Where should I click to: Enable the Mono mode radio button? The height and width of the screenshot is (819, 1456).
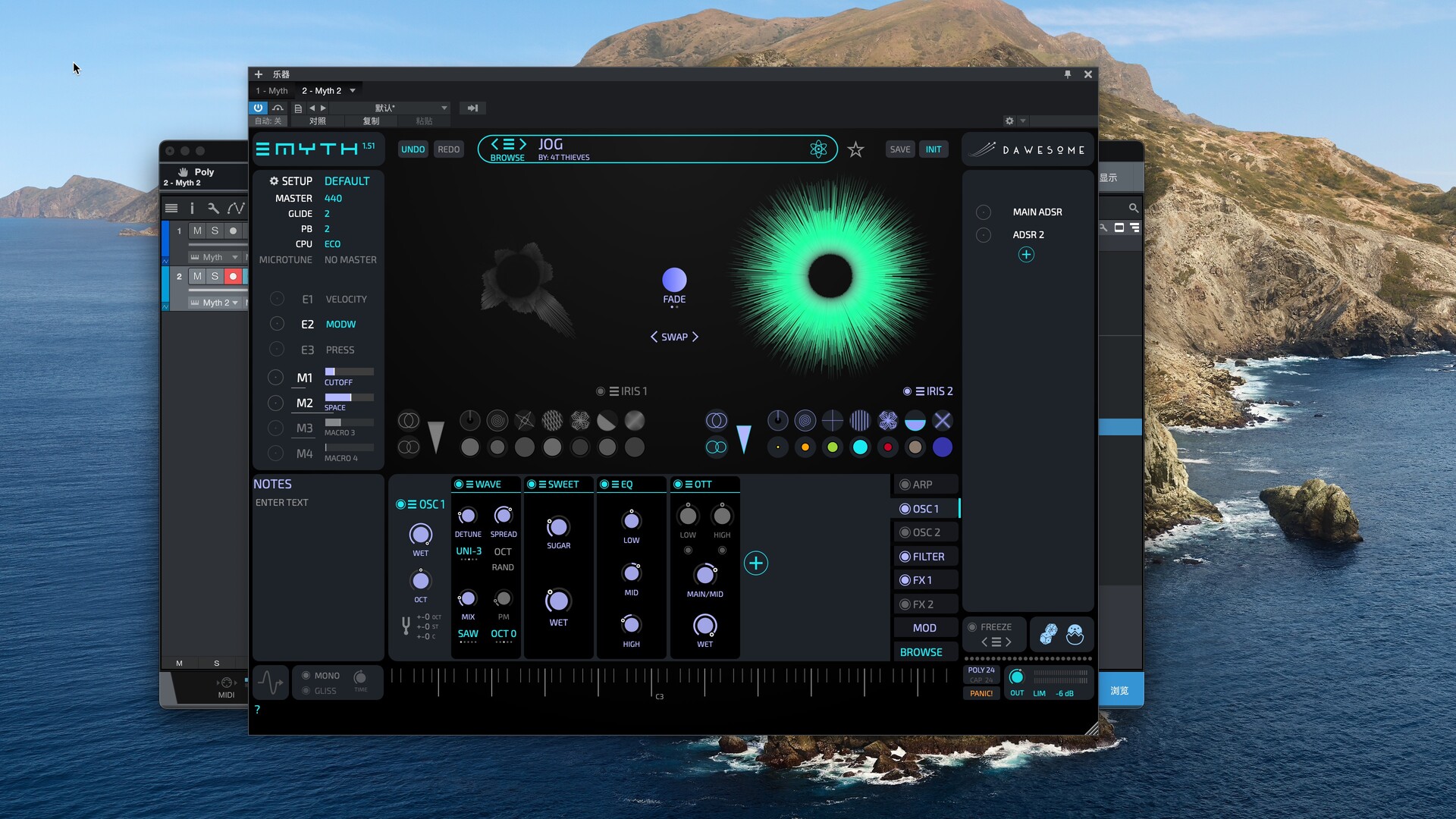click(x=306, y=675)
